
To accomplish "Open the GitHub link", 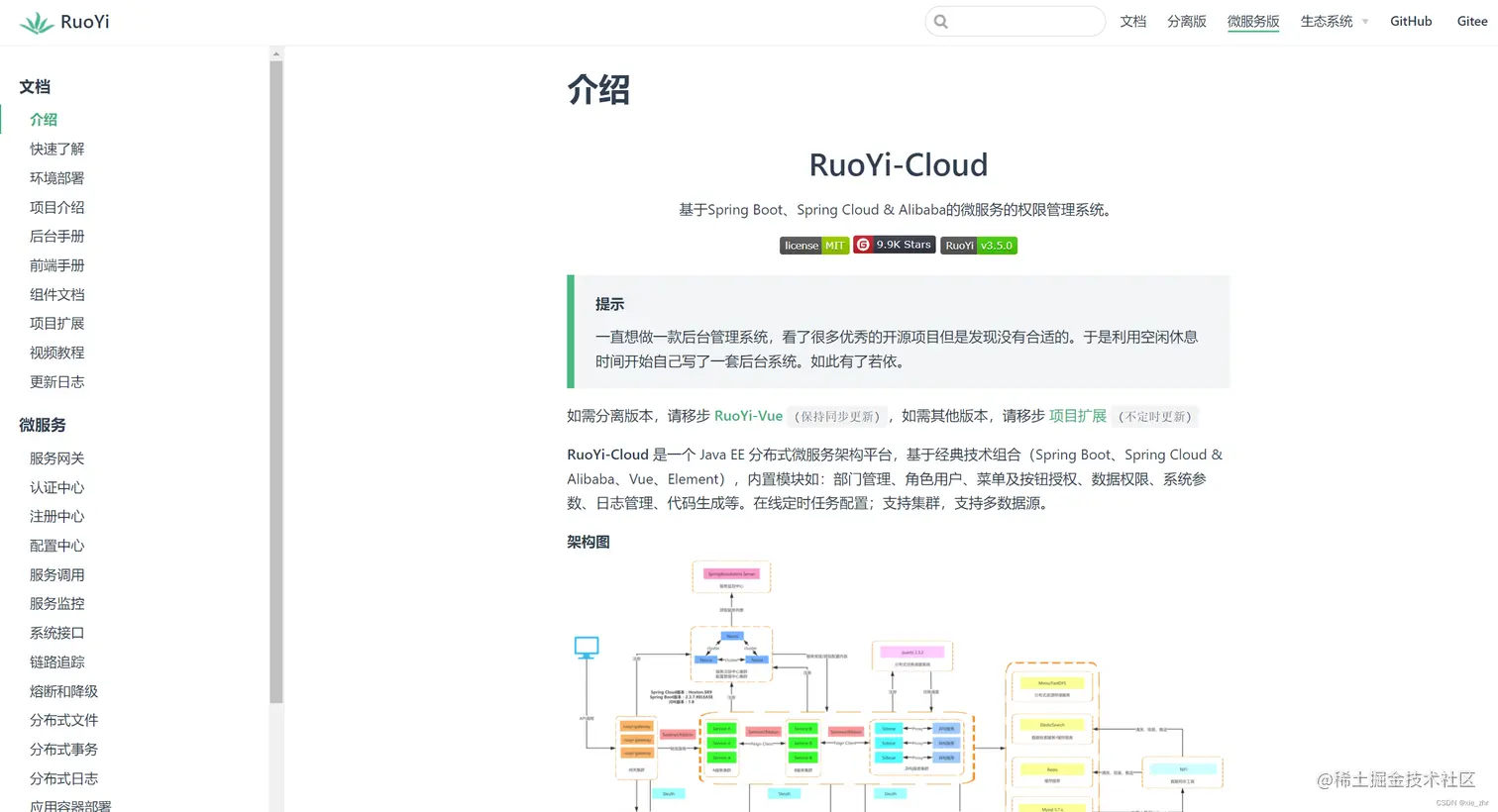I will coord(1411,21).
